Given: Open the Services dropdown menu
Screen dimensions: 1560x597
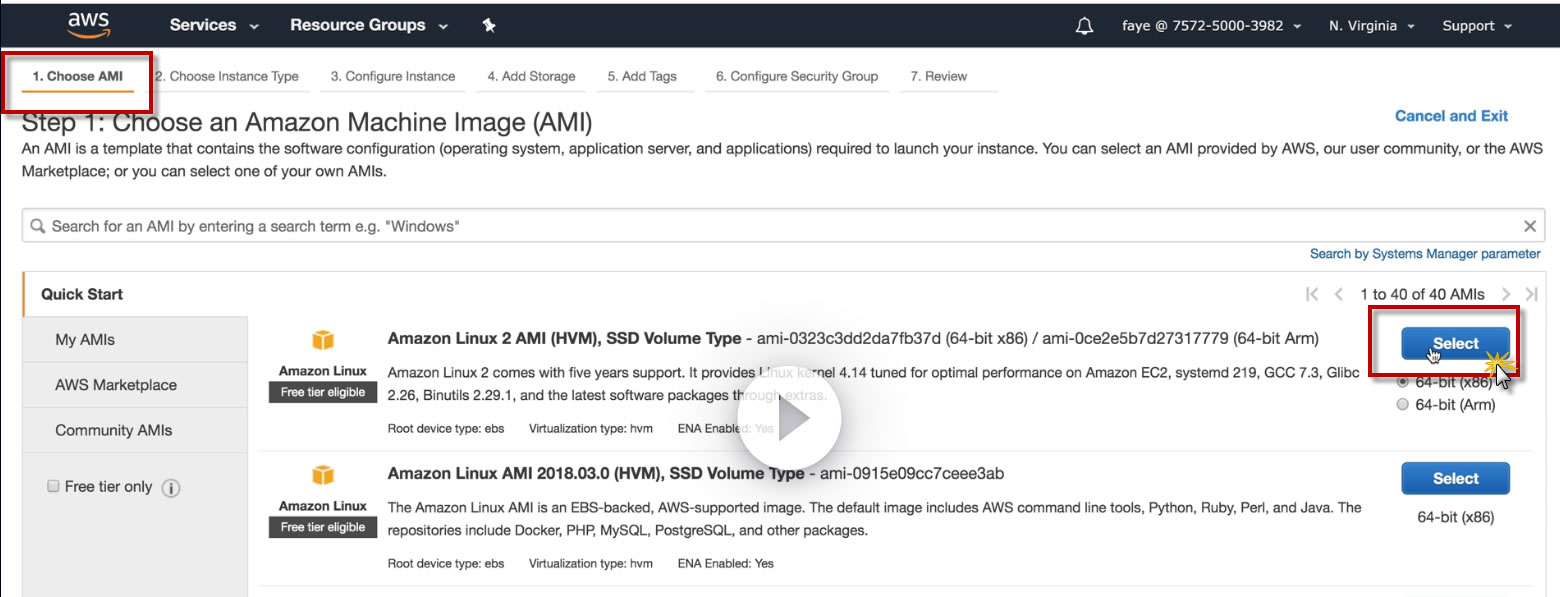Looking at the screenshot, I should [x=214, y=26].
